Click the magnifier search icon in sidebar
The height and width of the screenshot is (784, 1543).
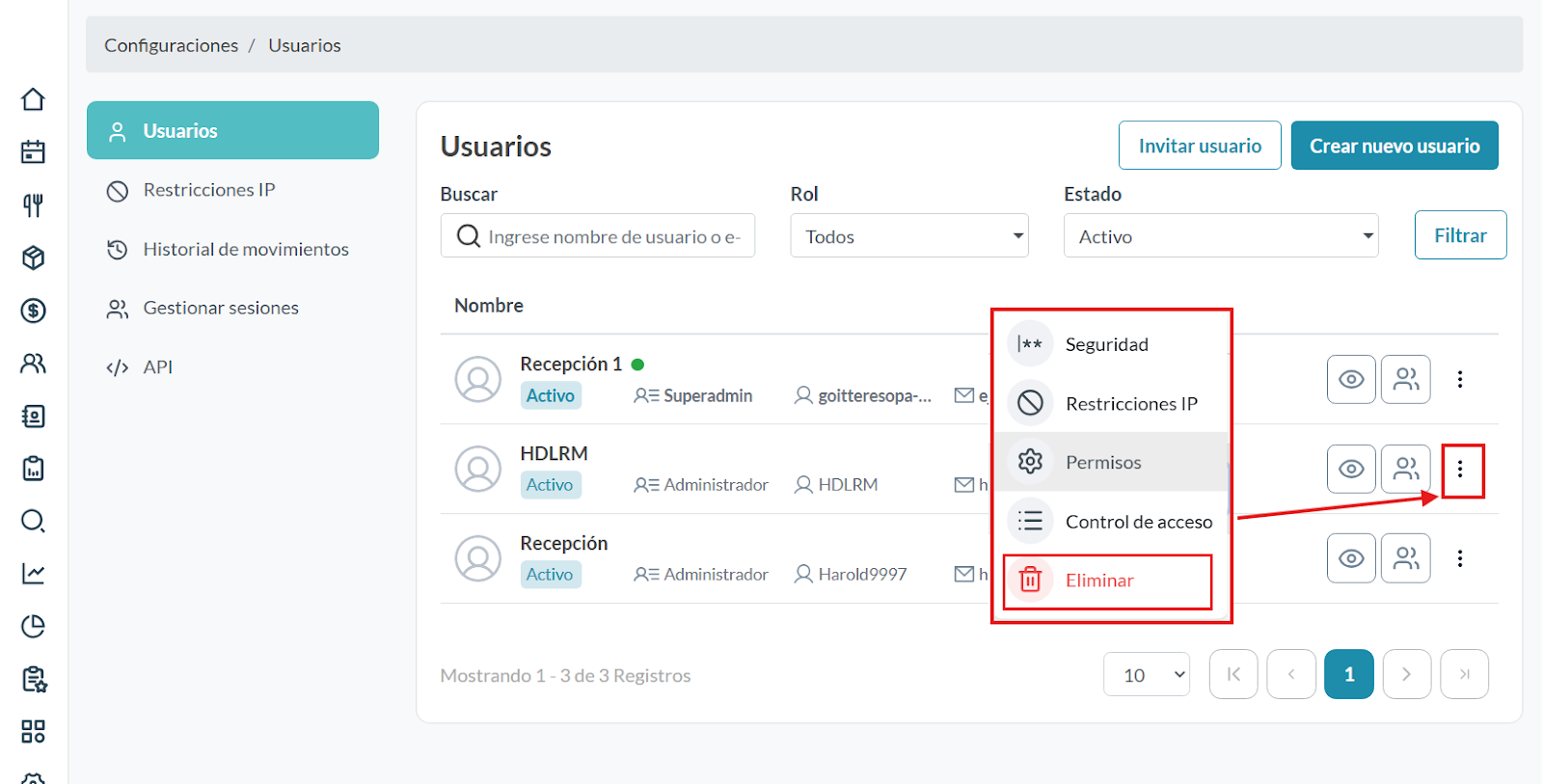pos(34,522)
